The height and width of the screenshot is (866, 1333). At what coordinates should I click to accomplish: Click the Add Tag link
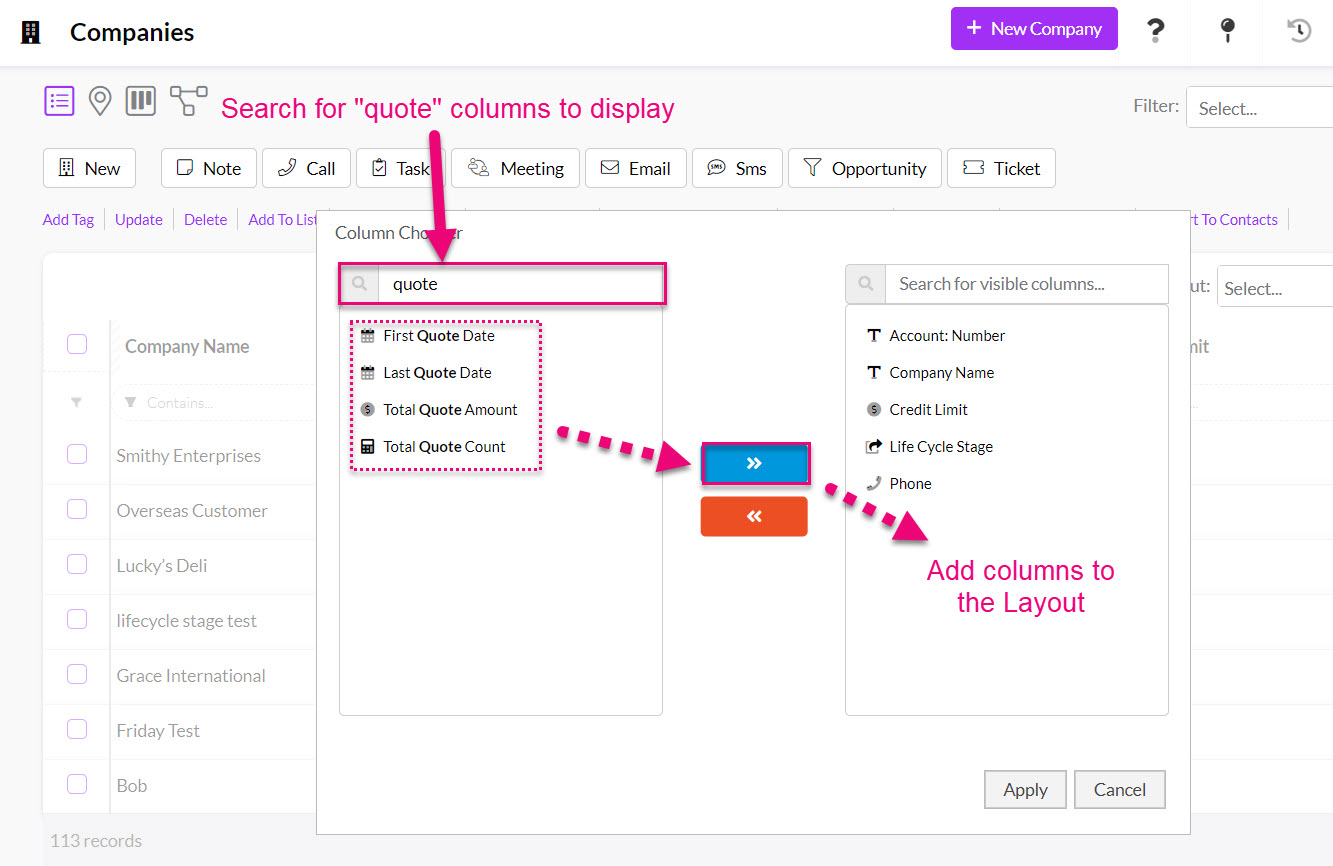68,220
